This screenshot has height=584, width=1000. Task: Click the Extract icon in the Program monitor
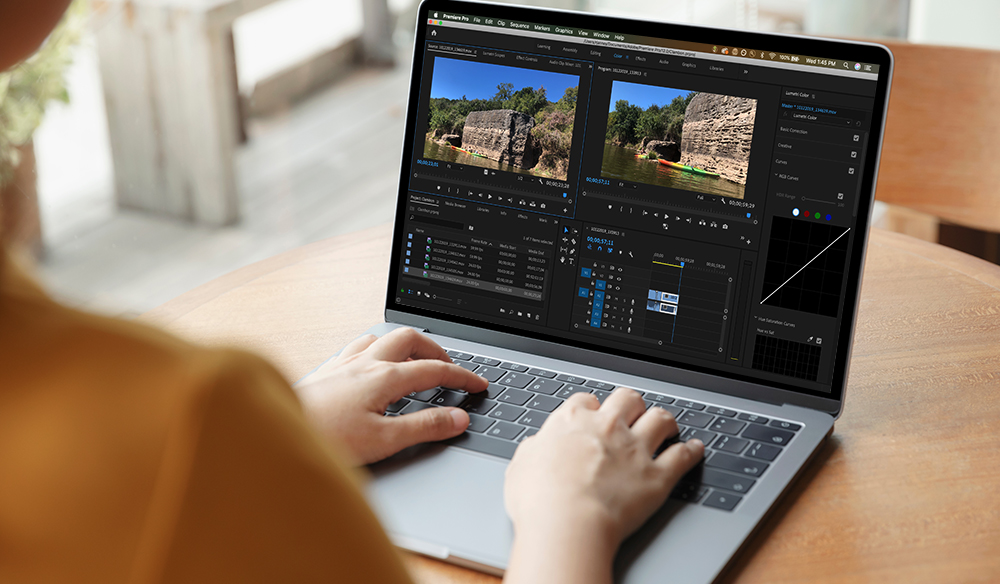[x=714, y=225]
